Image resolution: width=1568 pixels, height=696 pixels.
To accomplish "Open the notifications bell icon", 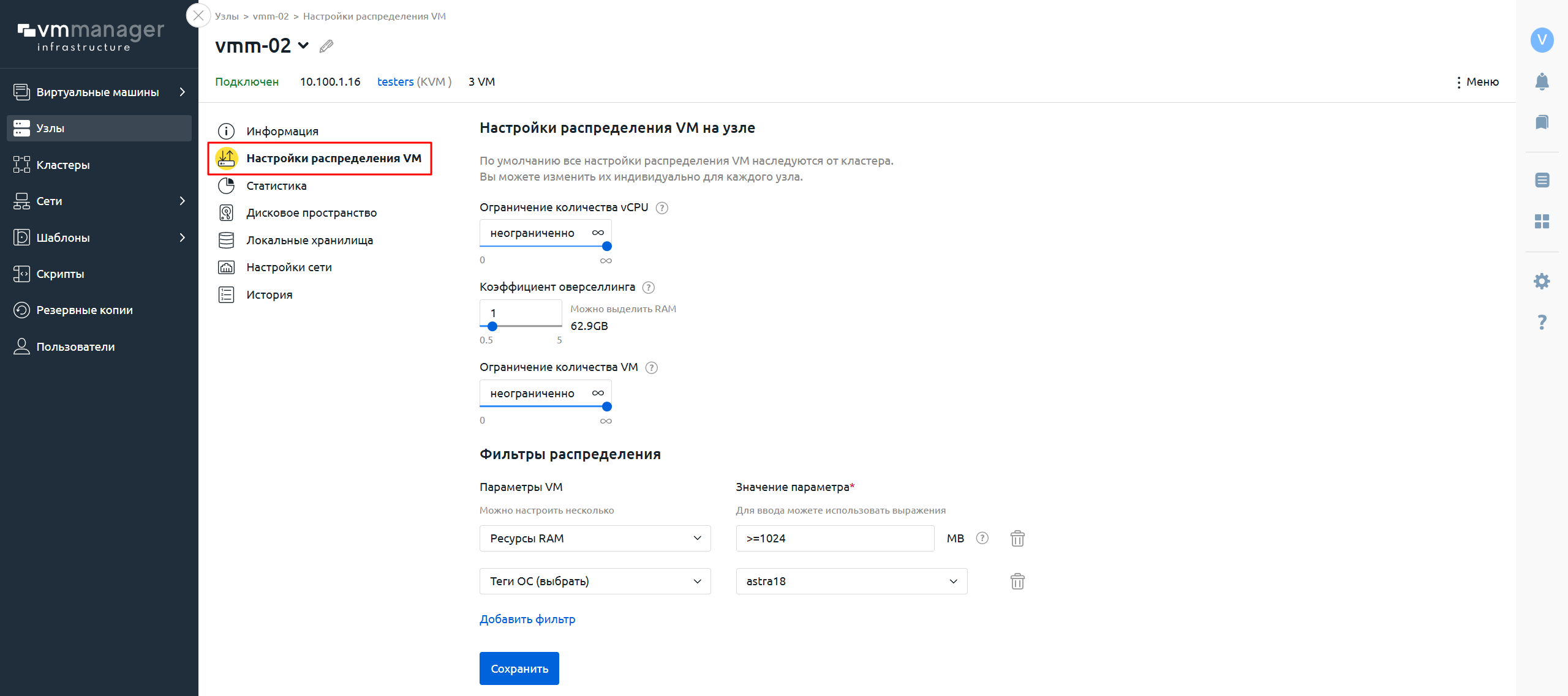I will point(1542,81).
